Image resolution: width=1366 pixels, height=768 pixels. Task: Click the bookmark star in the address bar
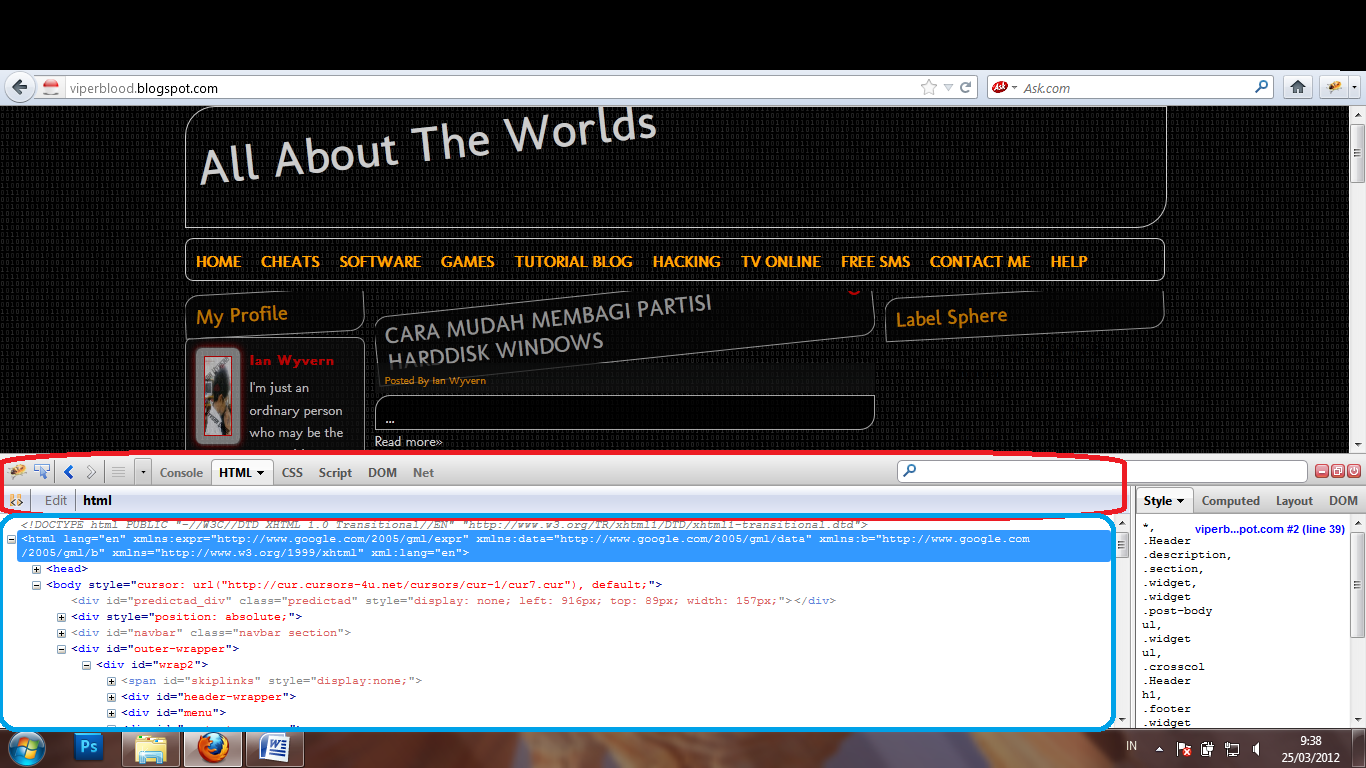[x=928, y=87]
